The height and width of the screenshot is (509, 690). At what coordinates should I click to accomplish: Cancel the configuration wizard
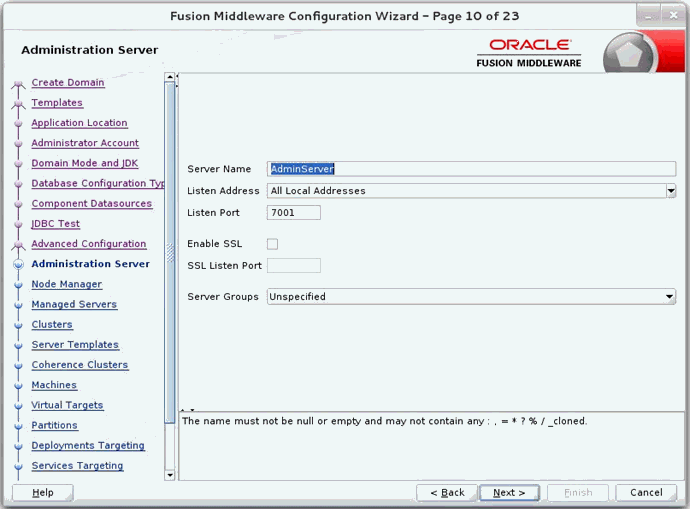[646, 493]
